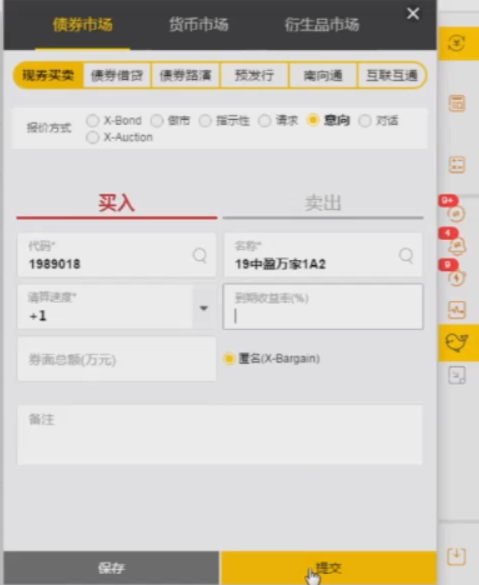Expand the 清算速度 dropdown arrow
Screen dimensions: 479x585
pyautogui.click(x=204, y=308)
